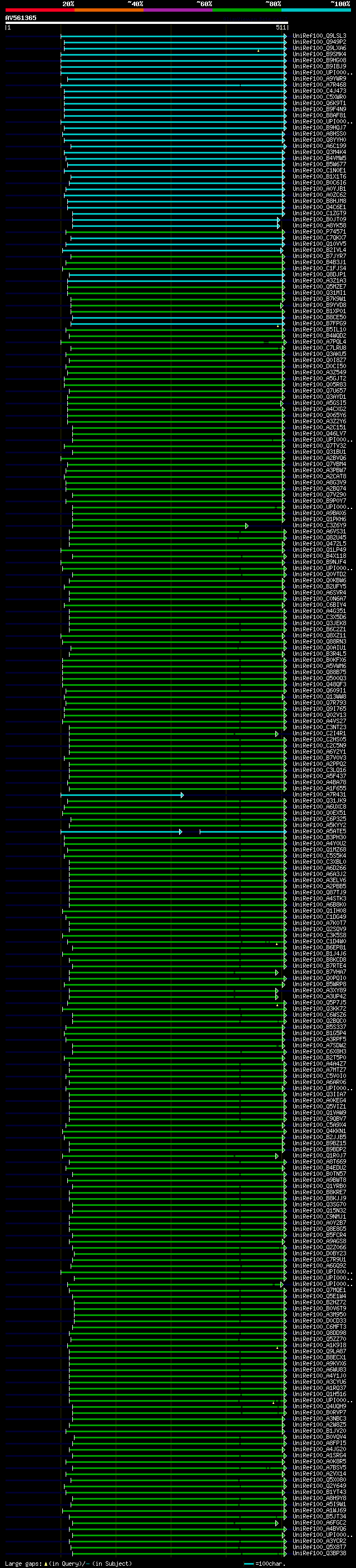
Task: Click the UniRef100_Q87TJ9 label
Action: [x=319, y=892]
